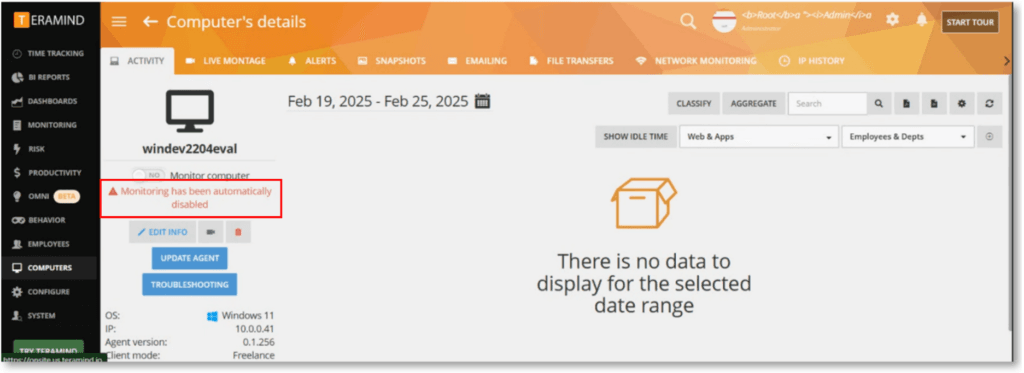Click the 10.0.0.41 IP address
Screen dimensions: 1024x373
(255, 329)
